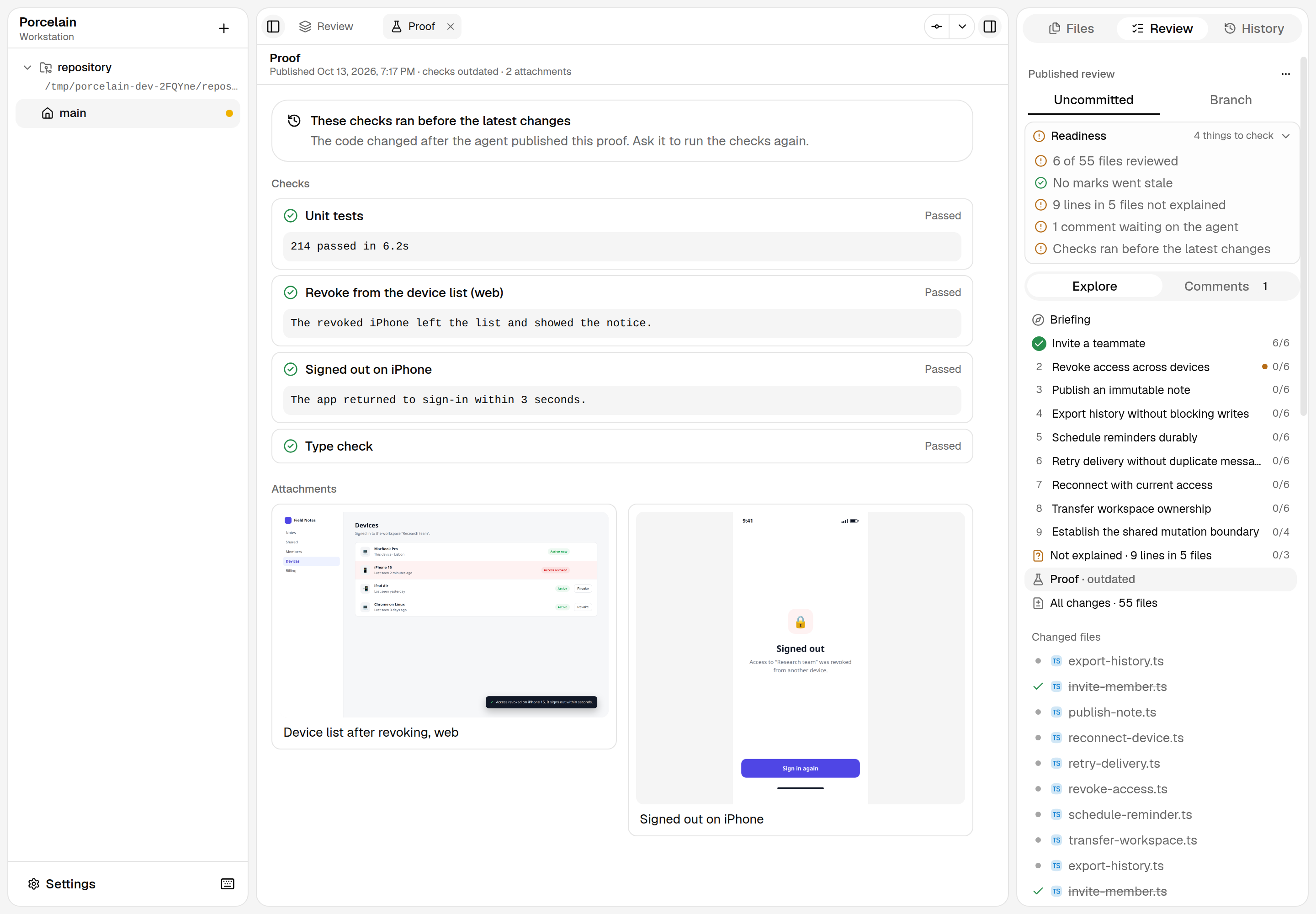This screenshot has height=914, width=1316.
Task: Click the plus icon to add a workstation
Action: (224, 28)
